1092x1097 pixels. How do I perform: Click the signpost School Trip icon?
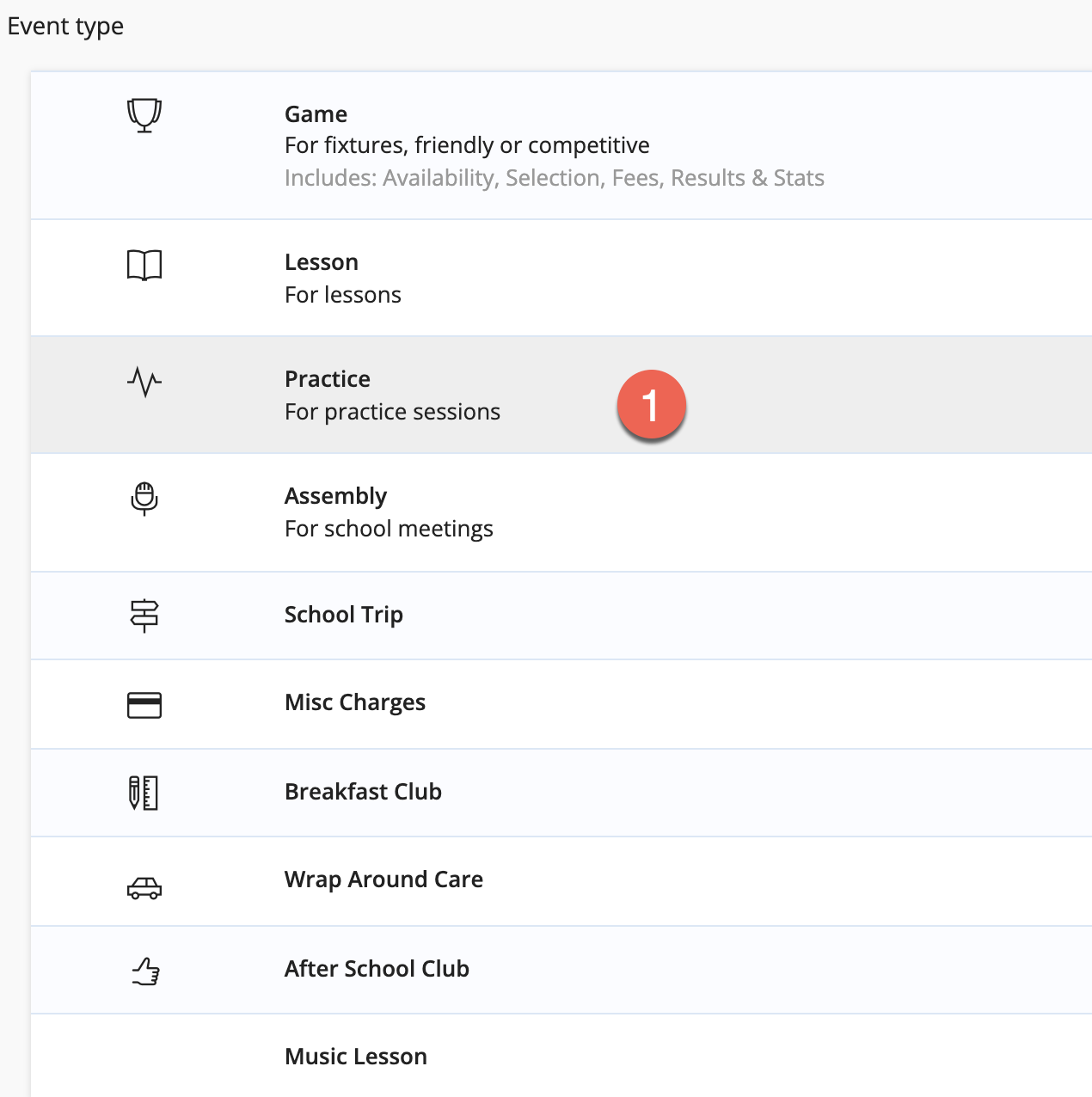point(144,616)
